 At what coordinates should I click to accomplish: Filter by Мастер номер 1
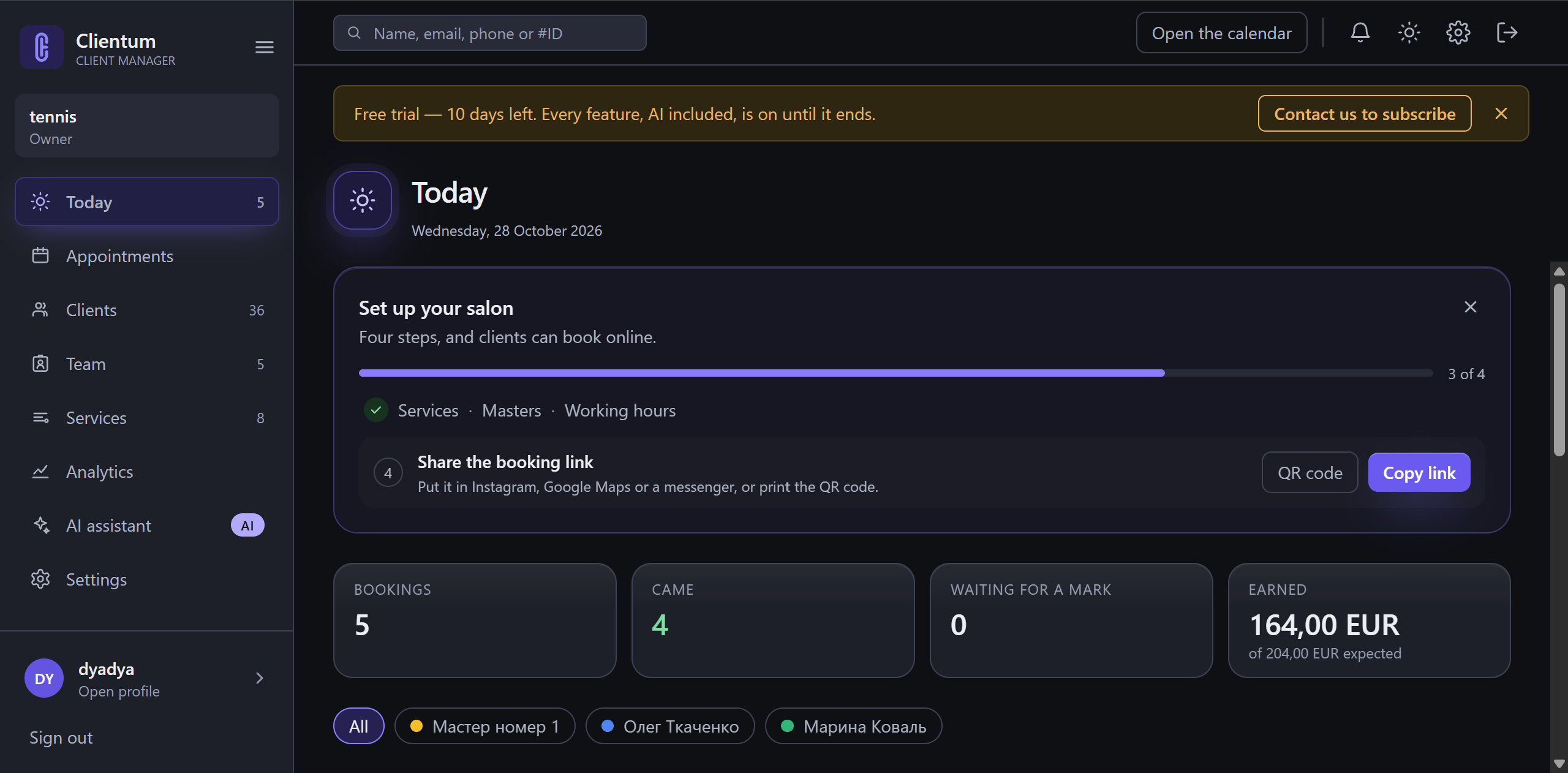click(x=484, y=726)
